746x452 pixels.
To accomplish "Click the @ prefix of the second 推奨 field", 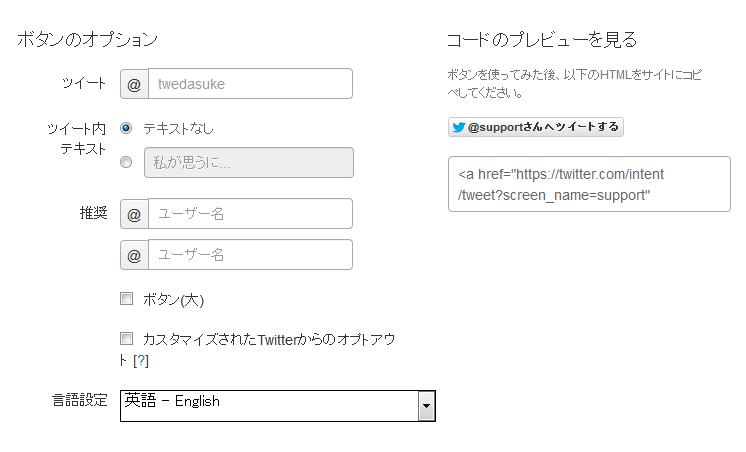I will [134, 255].
